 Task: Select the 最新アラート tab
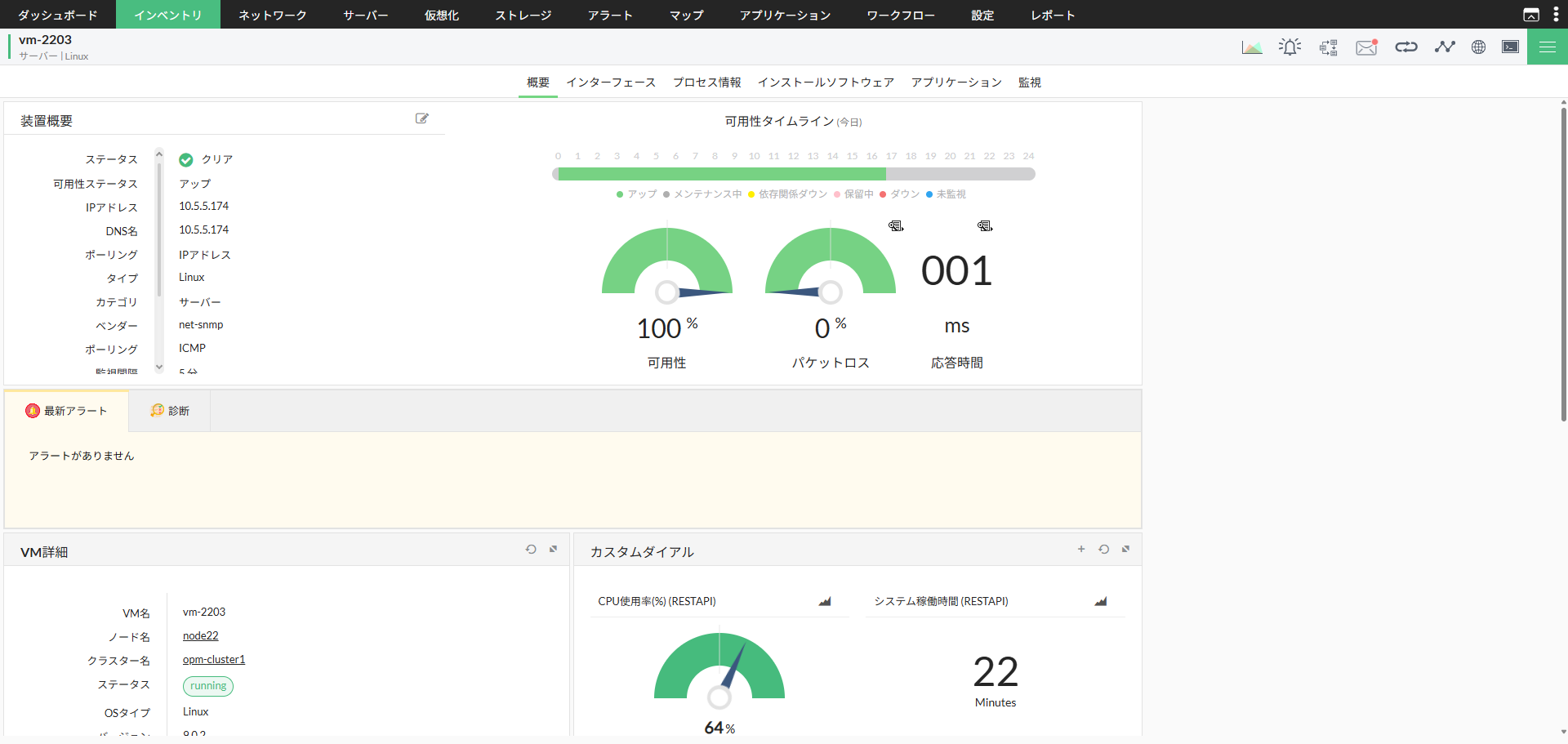click(x=66, y=411)
